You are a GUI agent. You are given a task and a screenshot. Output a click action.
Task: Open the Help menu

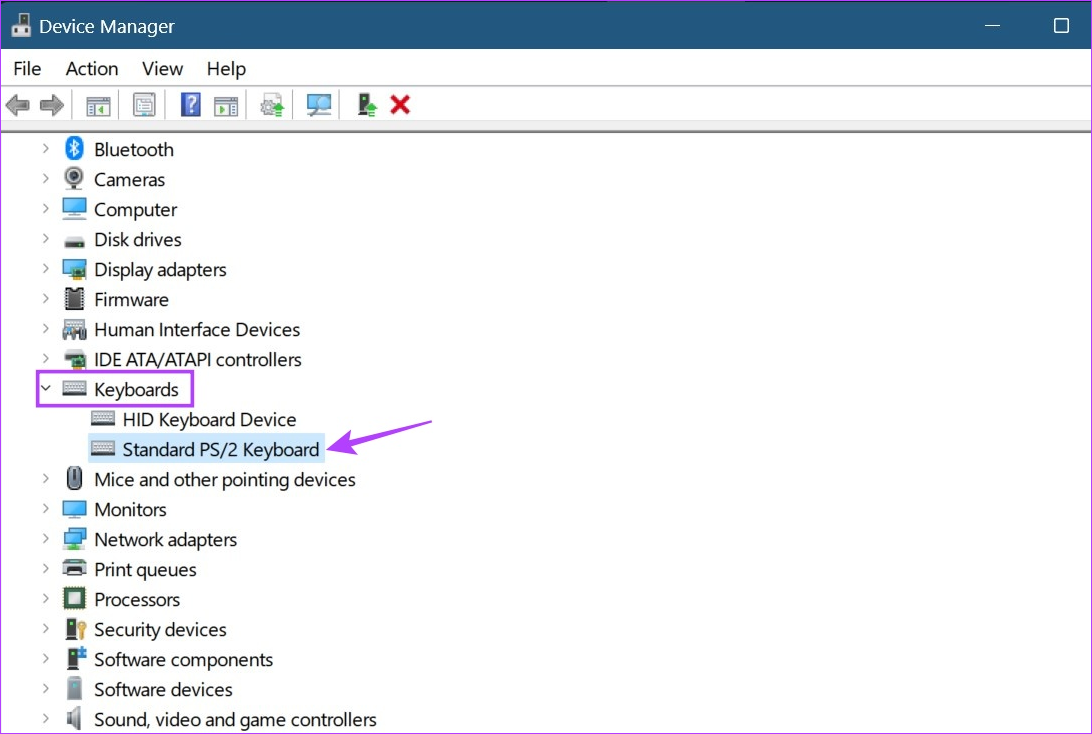pos(226,68)
